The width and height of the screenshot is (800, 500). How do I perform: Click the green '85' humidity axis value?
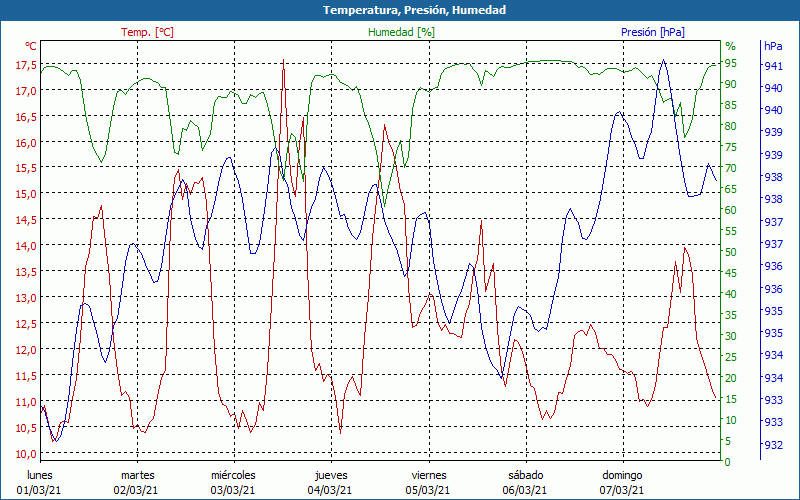click(731, 105)
